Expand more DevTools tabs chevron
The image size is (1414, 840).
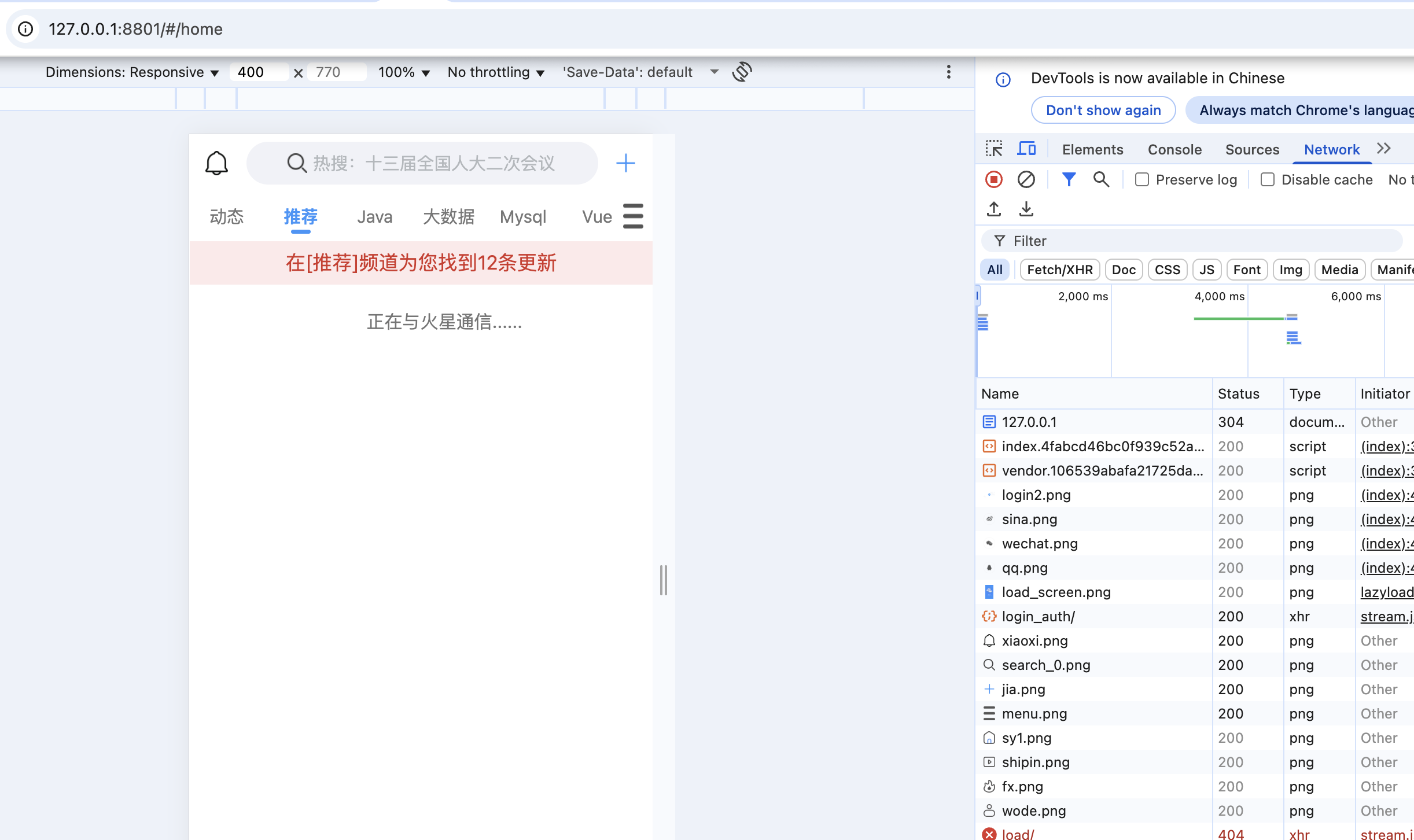[x=1383, y=149]
